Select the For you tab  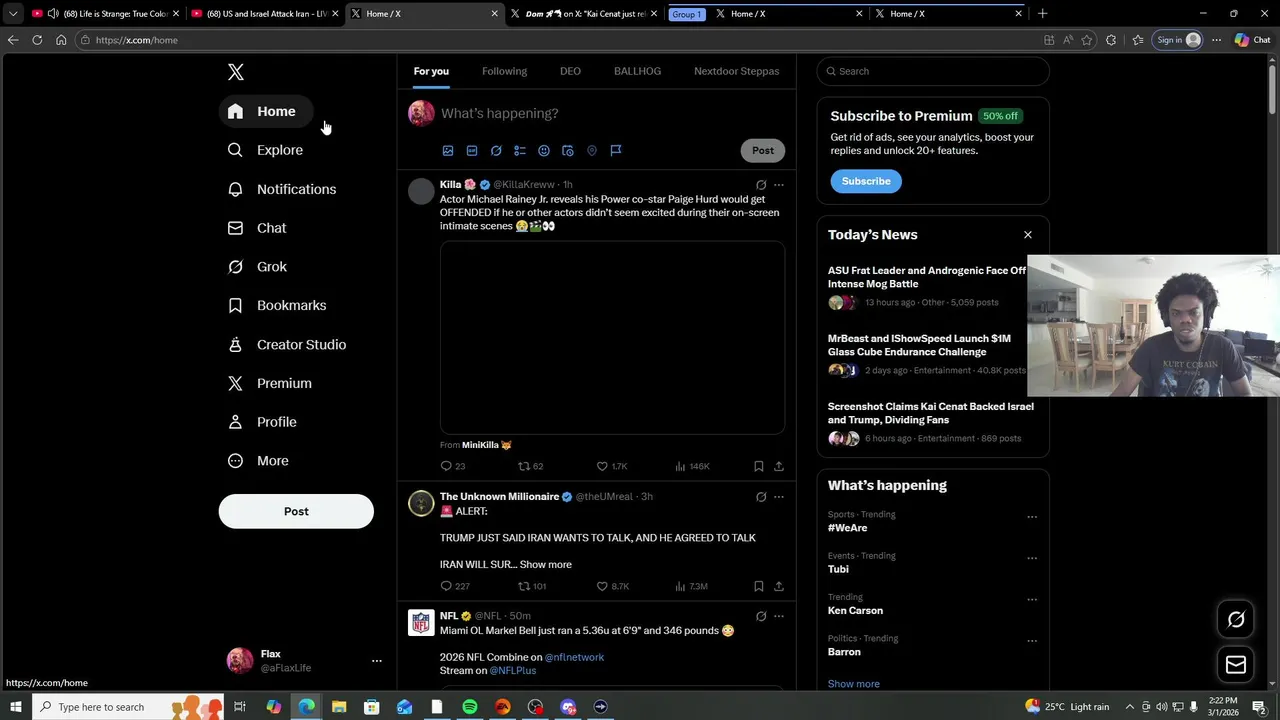pos(431,71)
